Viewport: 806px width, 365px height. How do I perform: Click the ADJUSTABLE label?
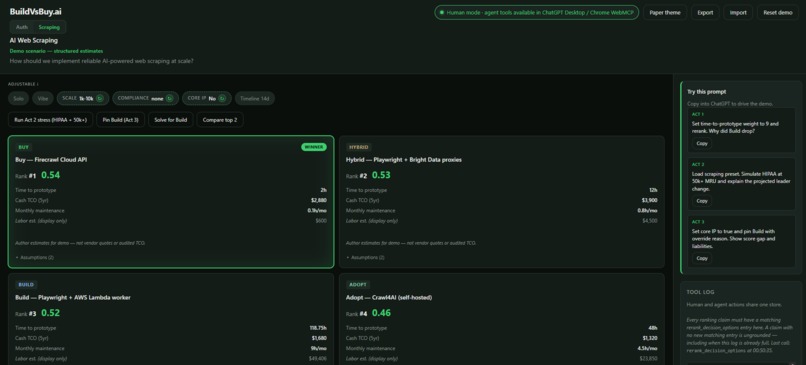23,84
